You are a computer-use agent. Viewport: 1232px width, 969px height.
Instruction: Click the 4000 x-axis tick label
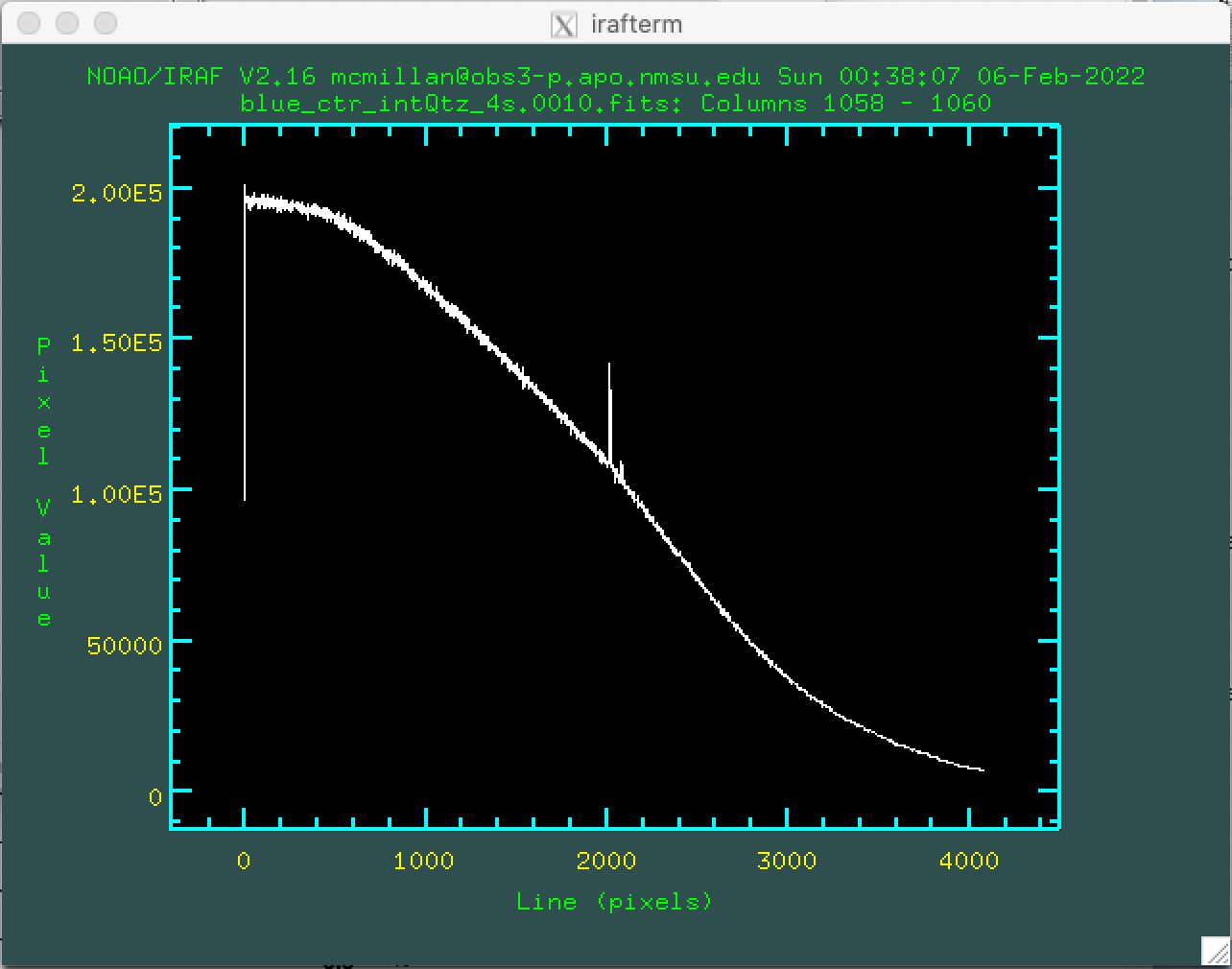pos(969,861)
